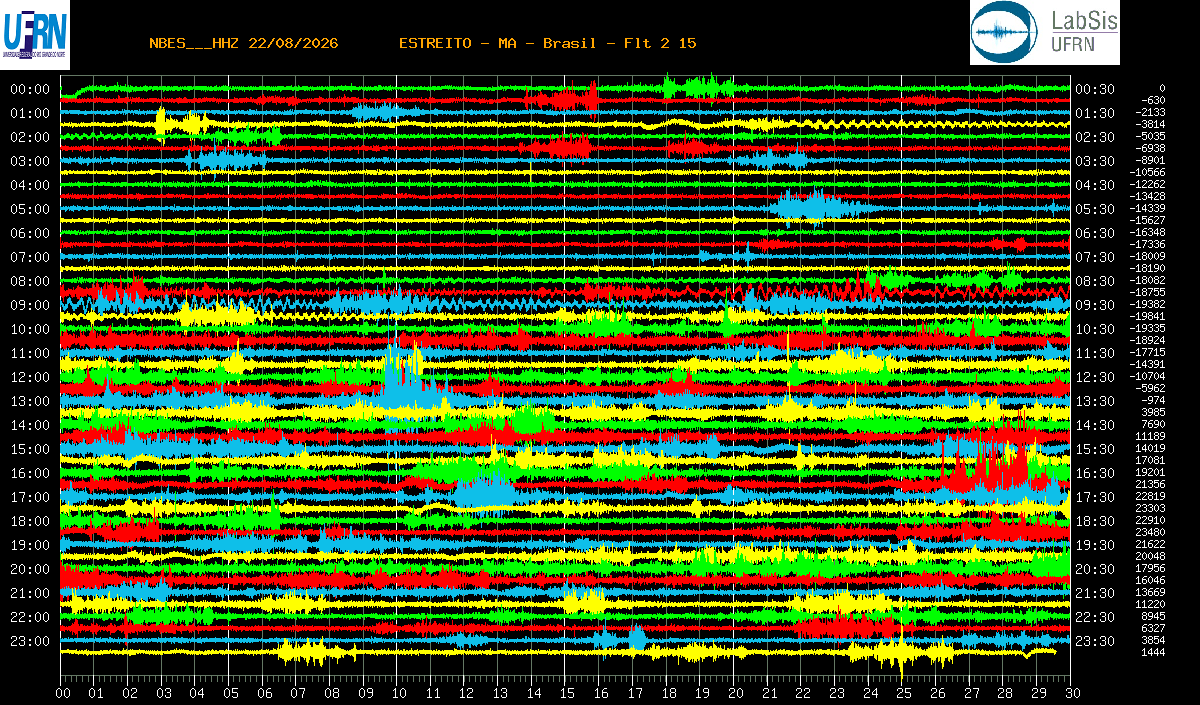Select the offset value 3985
The width and height of the screenshot is (1200, 705).
coord(1154,412)
